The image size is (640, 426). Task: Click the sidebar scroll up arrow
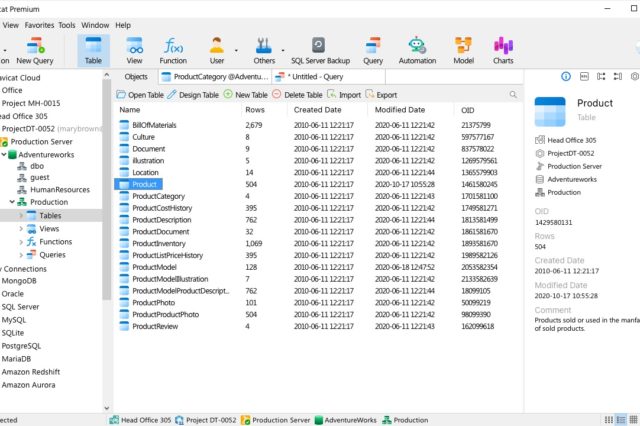click(107, 75)
